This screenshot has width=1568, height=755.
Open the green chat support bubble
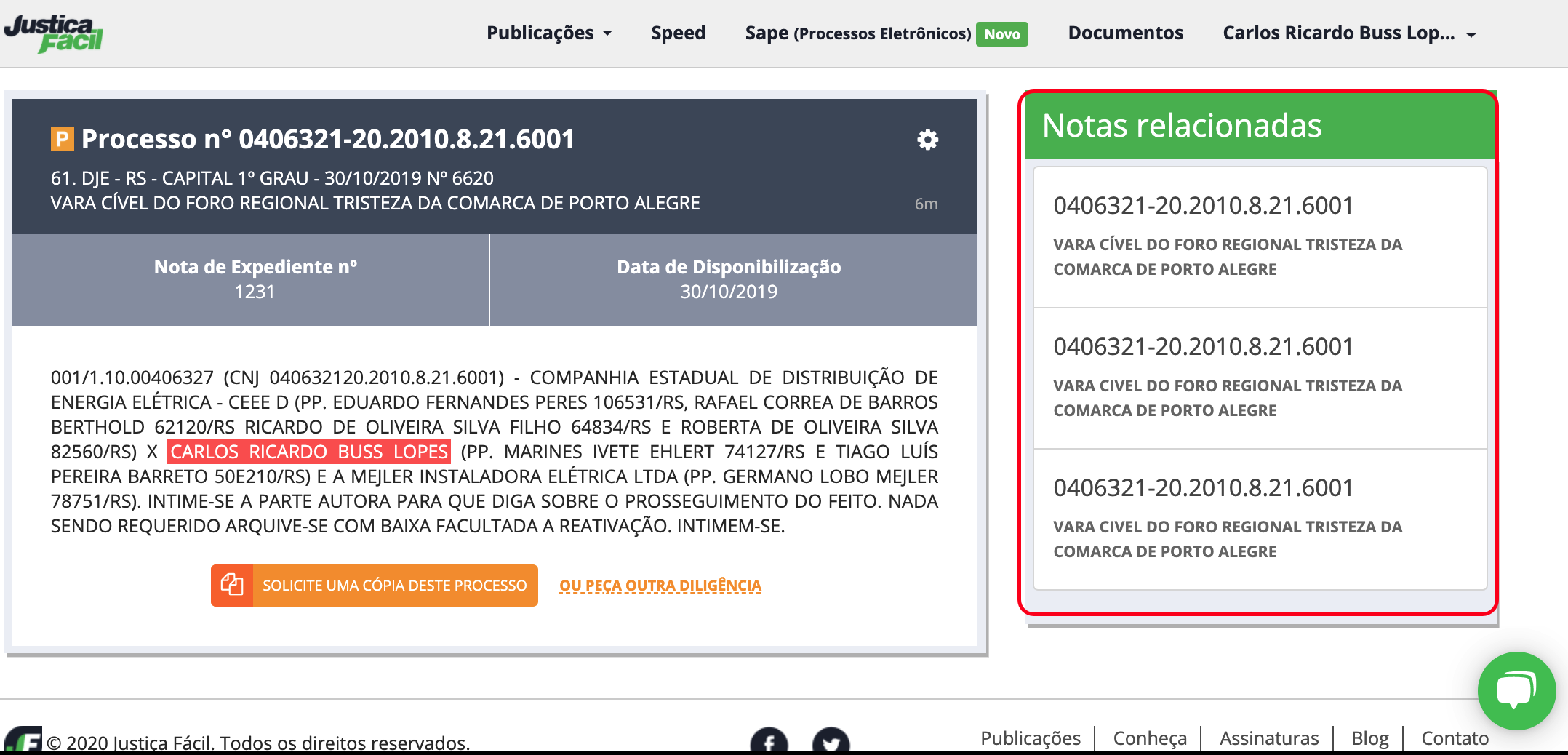click(x=1516, y=690)
